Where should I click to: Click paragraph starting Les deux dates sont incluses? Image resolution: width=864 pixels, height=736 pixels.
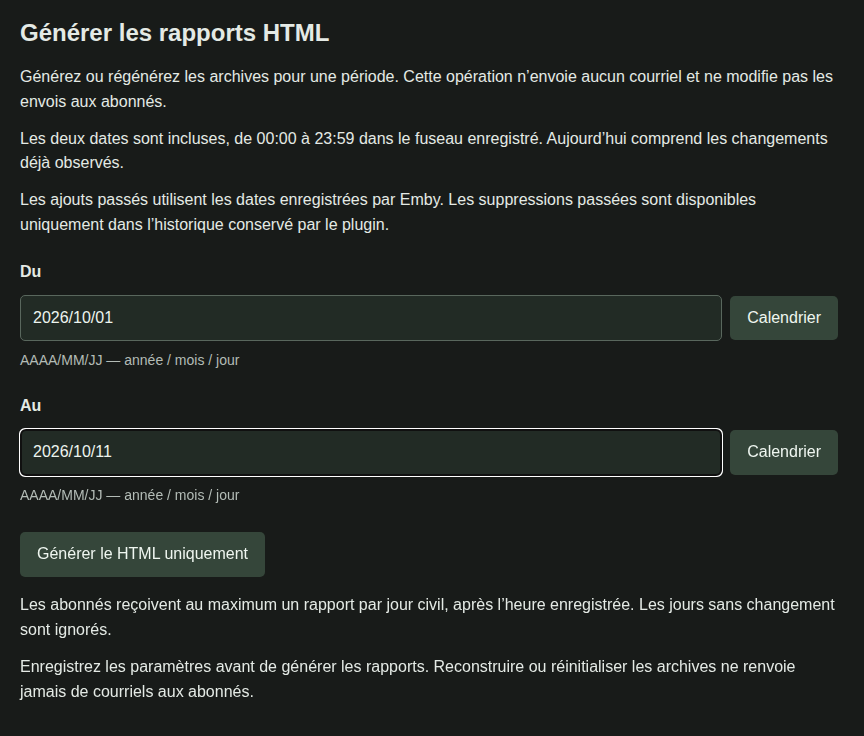pos(424,150)
